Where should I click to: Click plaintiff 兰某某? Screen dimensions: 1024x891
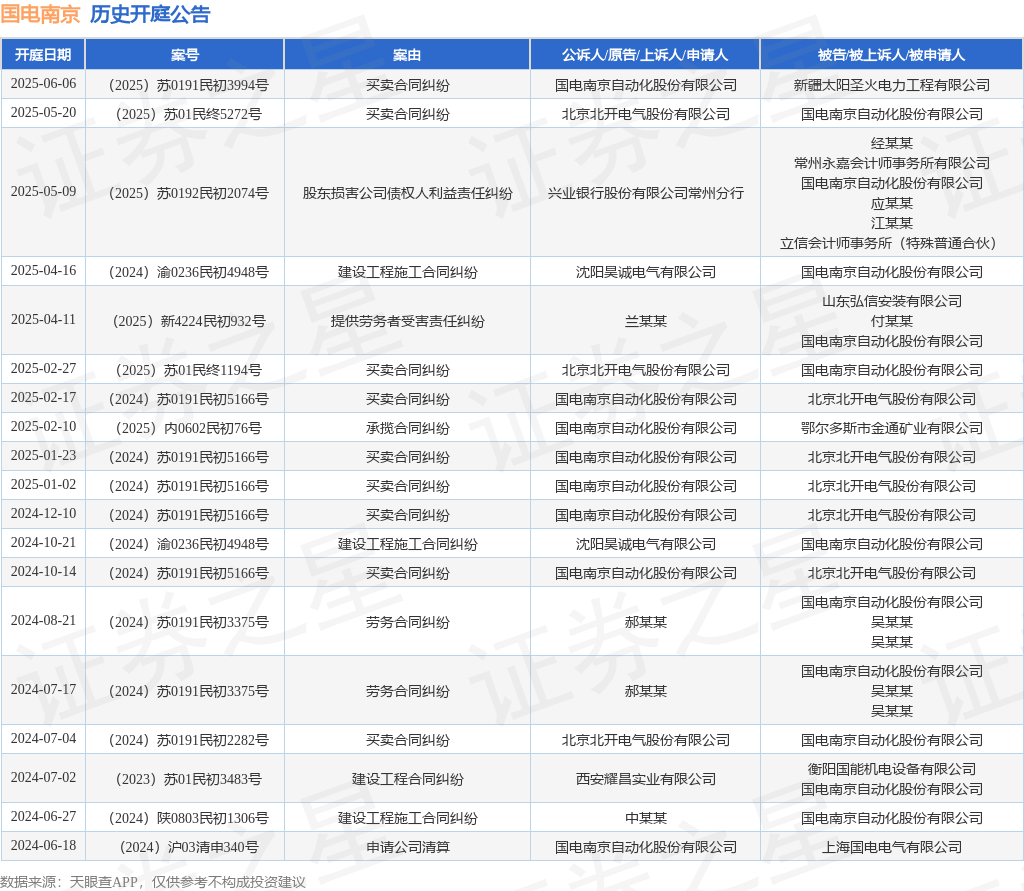click(x=645, y=321)
